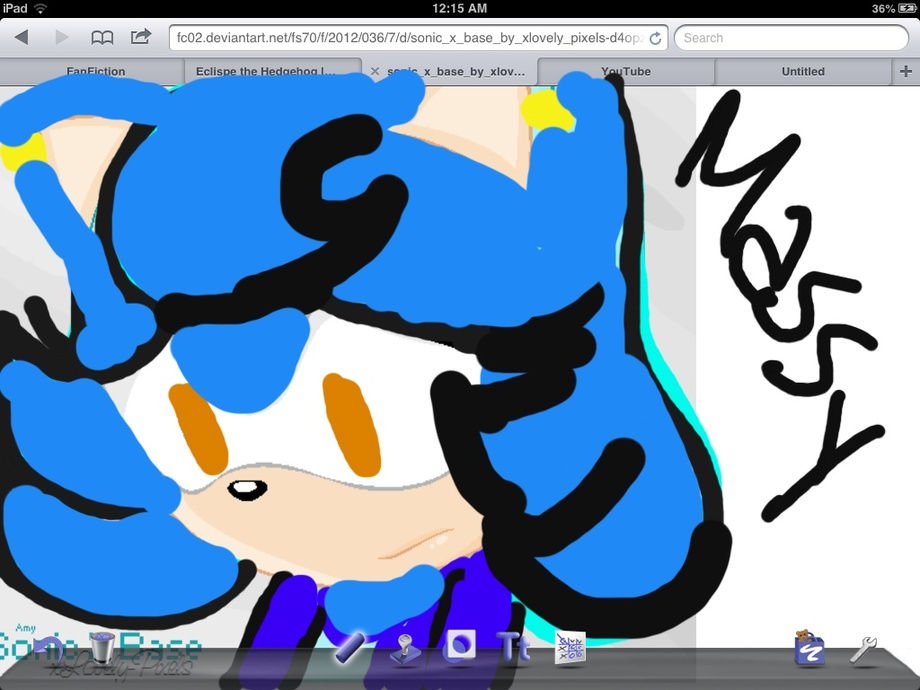Open the tic-tac-toe backgrounds icon
Screen dimensions: 920x690
[x=570, y=649]
